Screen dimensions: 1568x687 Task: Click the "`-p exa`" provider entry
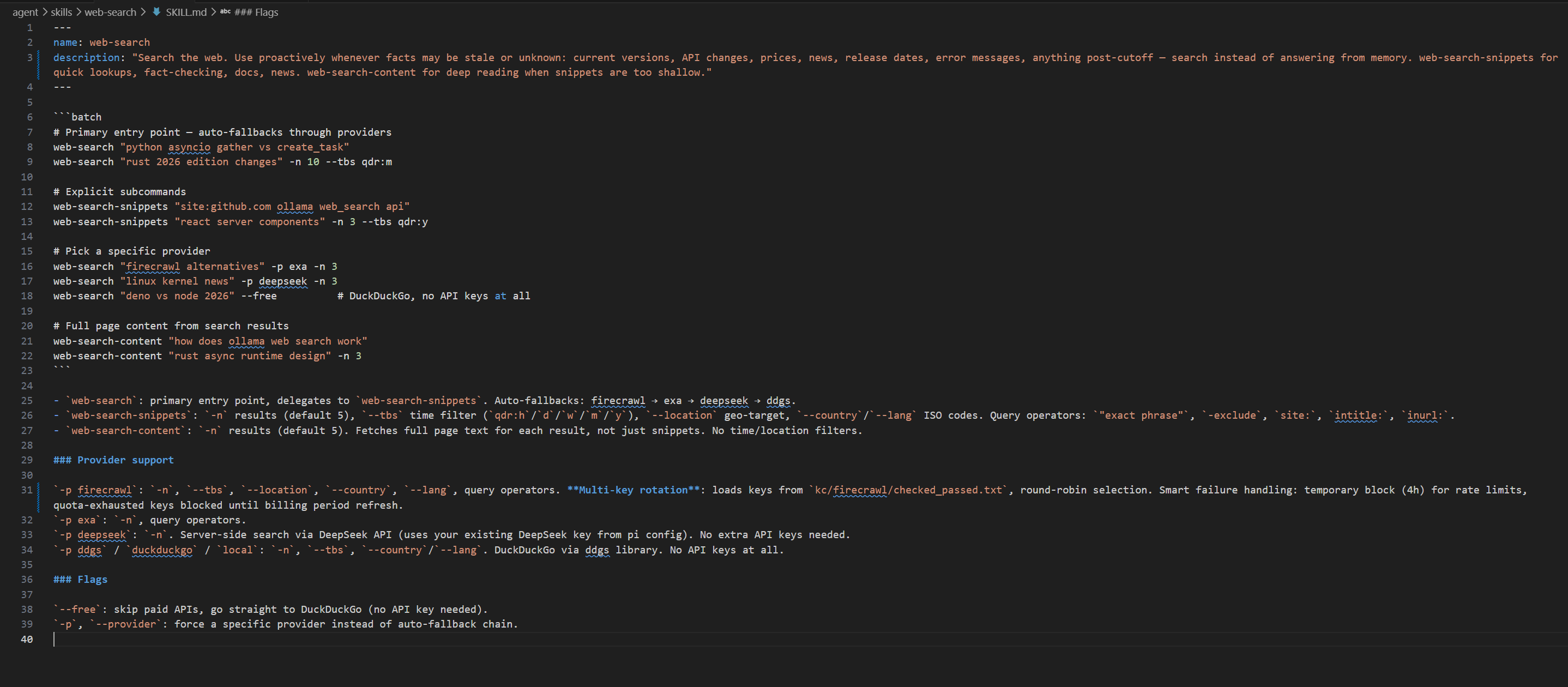point(77,520)
